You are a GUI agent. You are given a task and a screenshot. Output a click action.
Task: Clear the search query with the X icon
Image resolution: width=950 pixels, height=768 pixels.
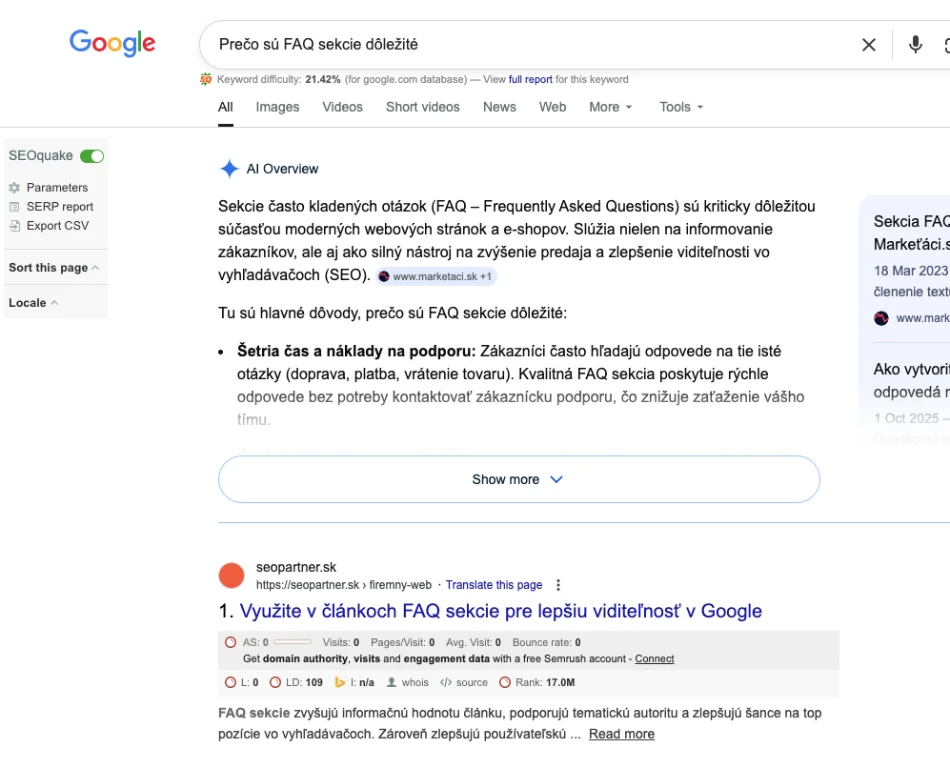click(868, 45)
